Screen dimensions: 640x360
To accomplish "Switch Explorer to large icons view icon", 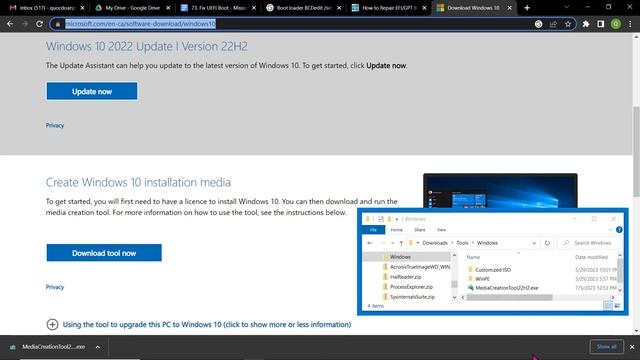I will tap(618, 306).
